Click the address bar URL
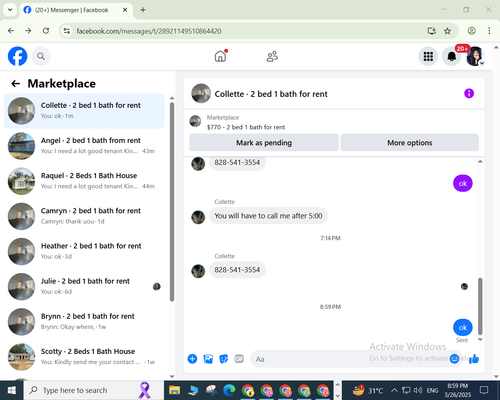500x400 pixels. point(149,31)
